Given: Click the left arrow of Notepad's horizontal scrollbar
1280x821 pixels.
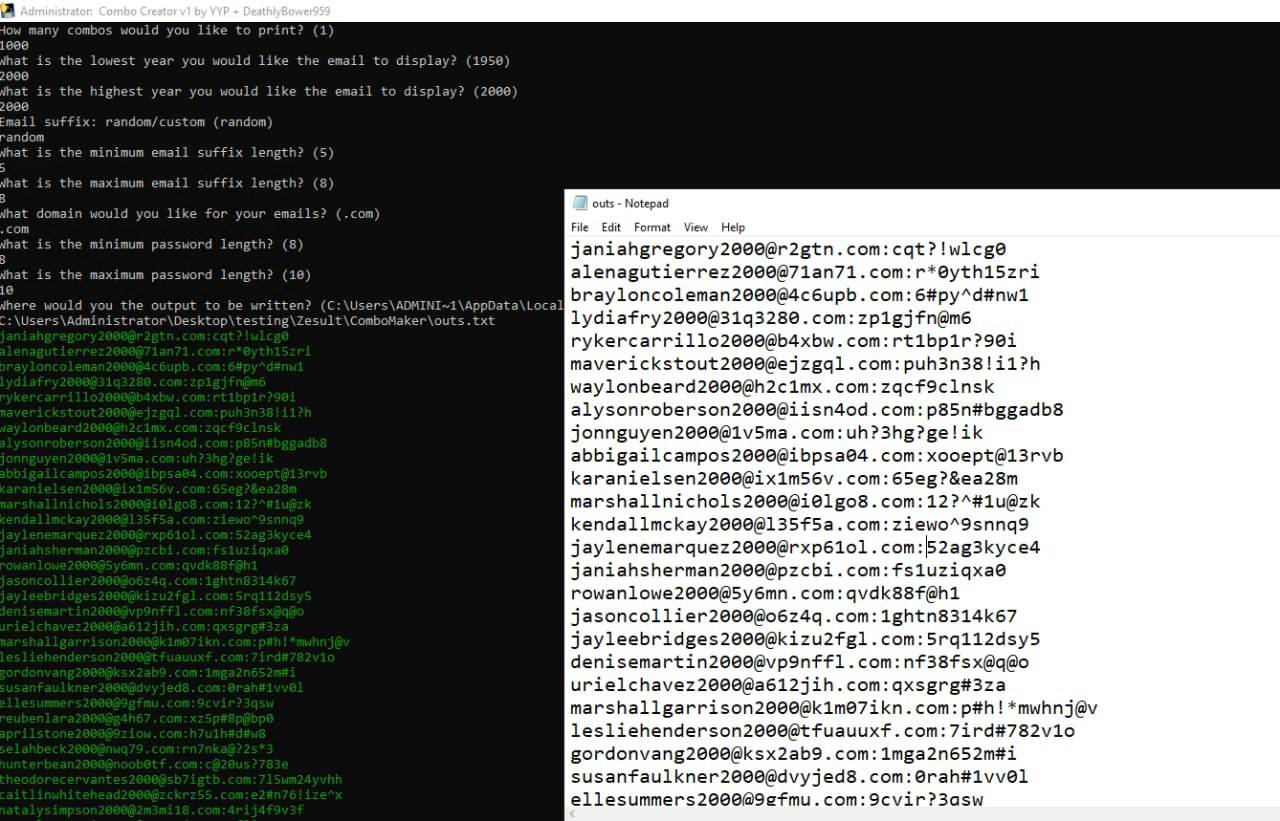Looking at the screenshot, I should [573, 814].
